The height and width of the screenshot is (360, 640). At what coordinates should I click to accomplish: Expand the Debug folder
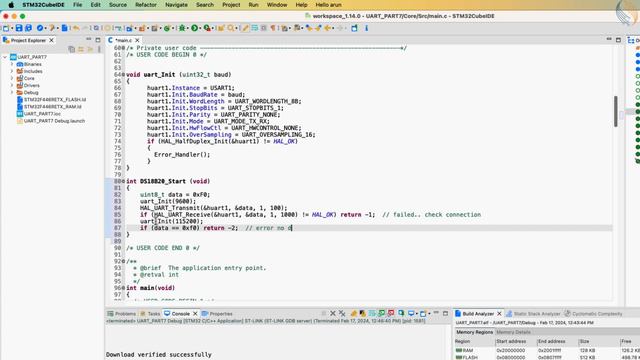pyautogui.click(x=12, y=92)
